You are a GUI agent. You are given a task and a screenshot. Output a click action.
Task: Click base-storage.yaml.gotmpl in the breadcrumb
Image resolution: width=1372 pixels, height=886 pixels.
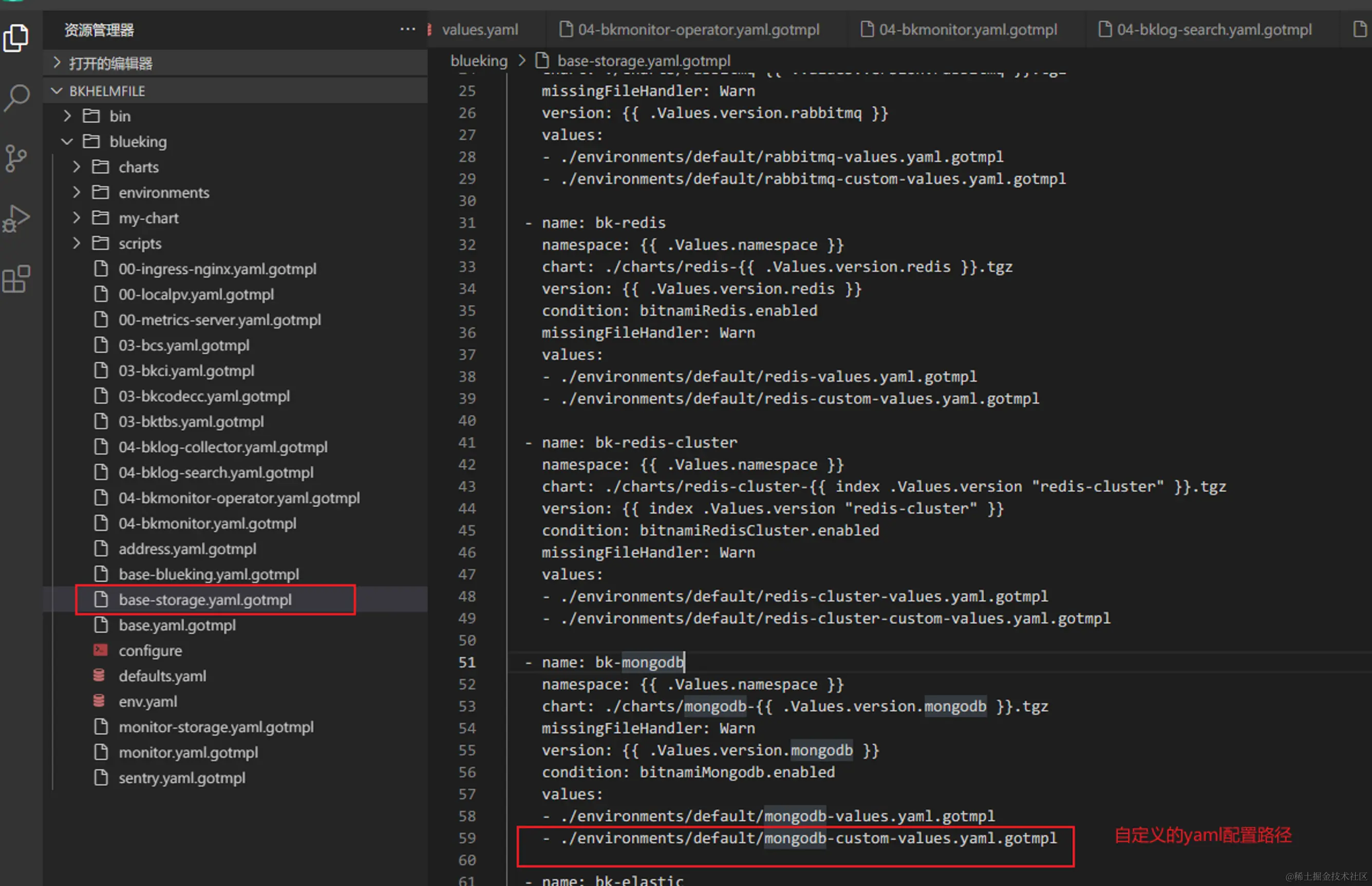tap(643, 61)
